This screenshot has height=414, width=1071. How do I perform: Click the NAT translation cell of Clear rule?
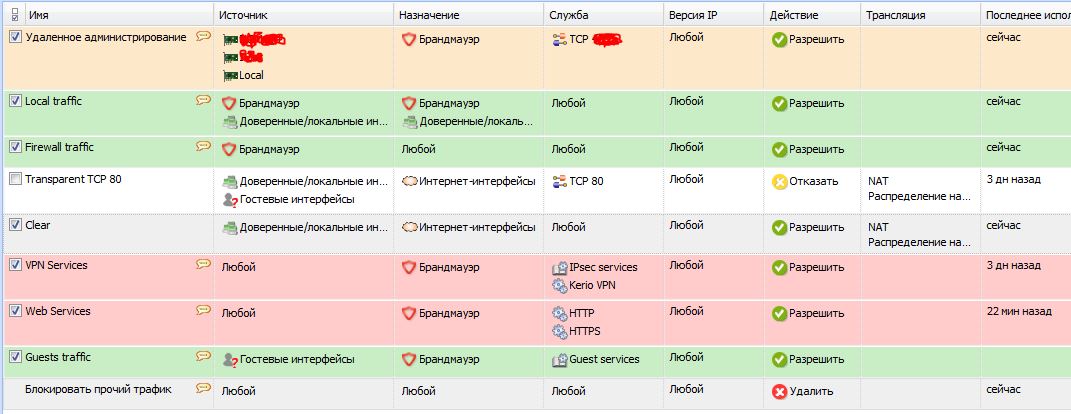pos(918,234)
